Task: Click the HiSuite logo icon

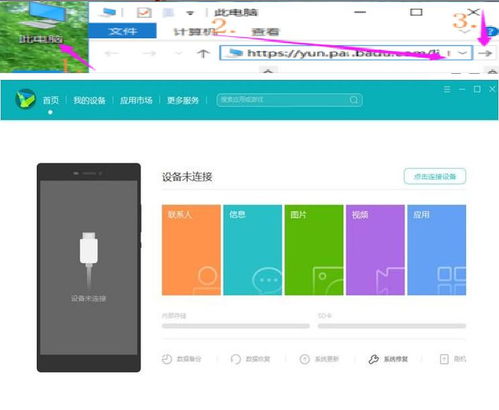Action: 26,99
